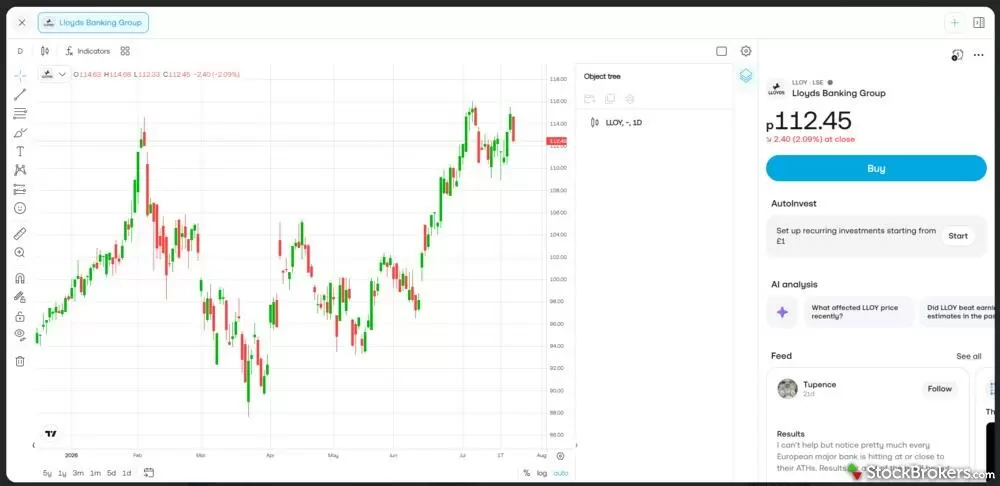Select the 5y time range
Image resolution: width=1000 pixels, height=486 pixels.
(47, 473)
